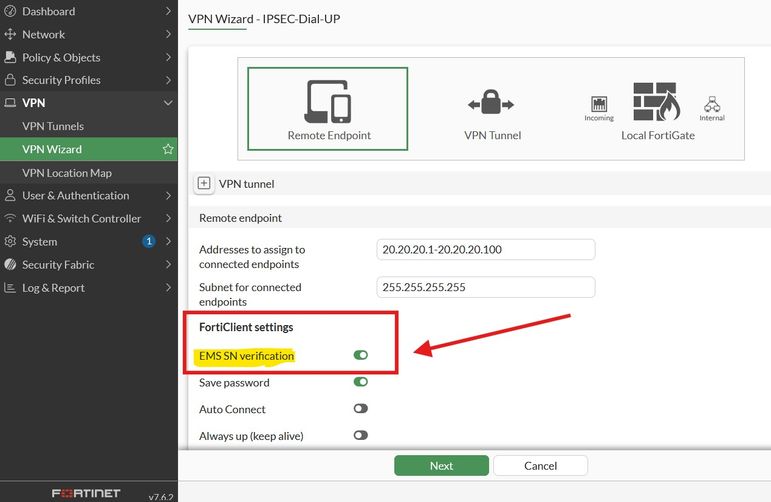The height and width of the screenshot is (502, 771).
Task: Click the Security Fabric icon
Action: click(x=10, y=265)
